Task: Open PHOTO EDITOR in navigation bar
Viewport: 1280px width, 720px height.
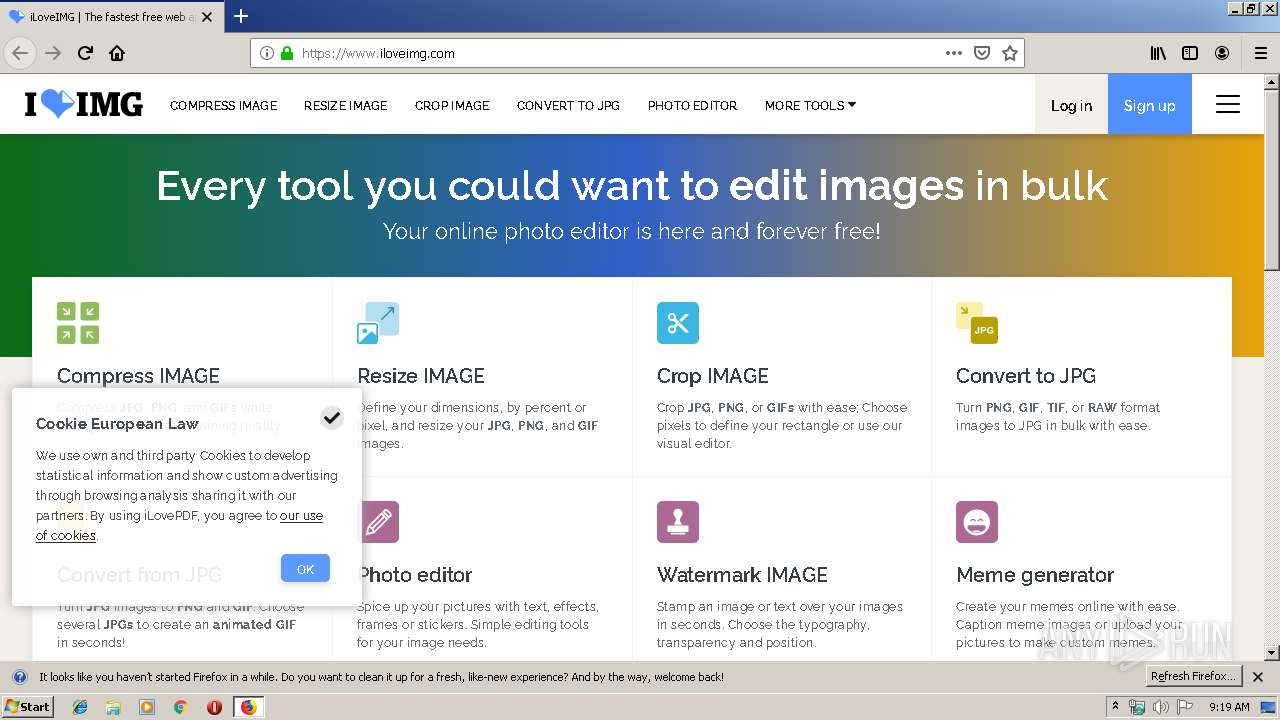Action: (x=692, y=105)
